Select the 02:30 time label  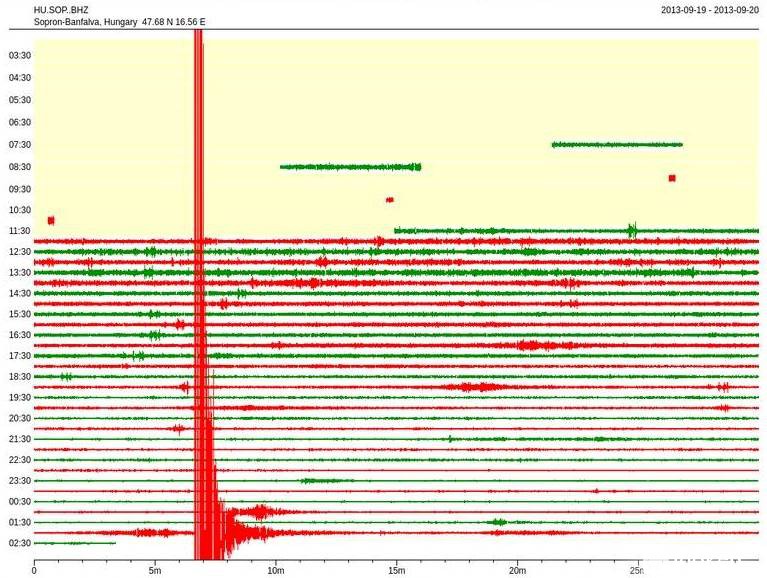coord(20,543)
